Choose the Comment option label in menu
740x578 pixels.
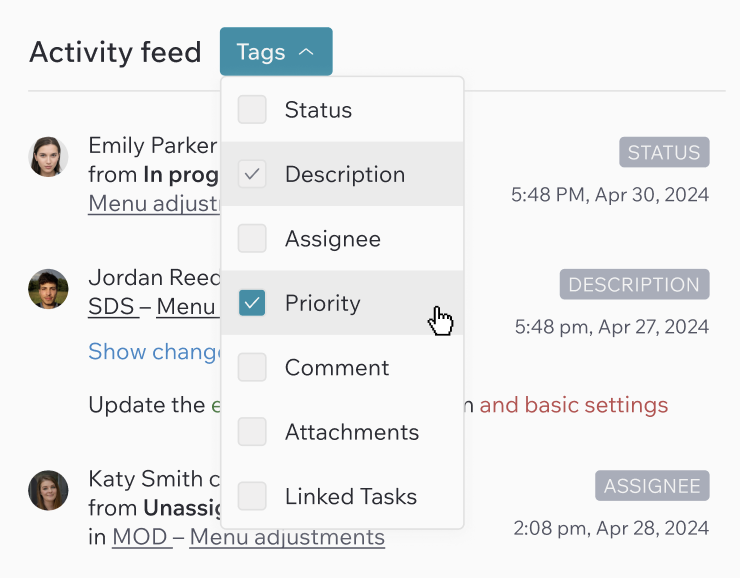click(x=337, y=368)
